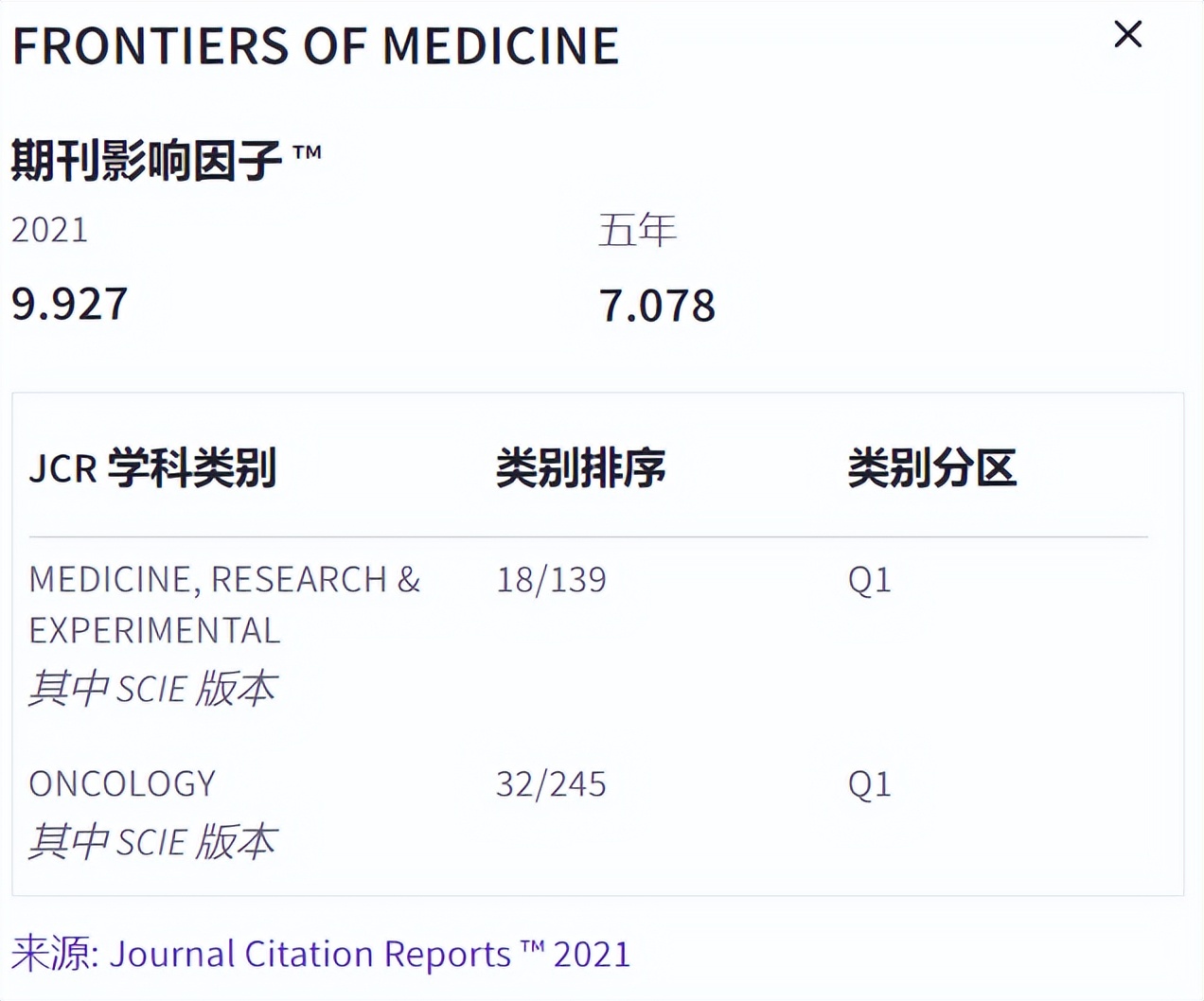
Task: Select the five-year impact factor 7.078
Action: pos(656,306)
